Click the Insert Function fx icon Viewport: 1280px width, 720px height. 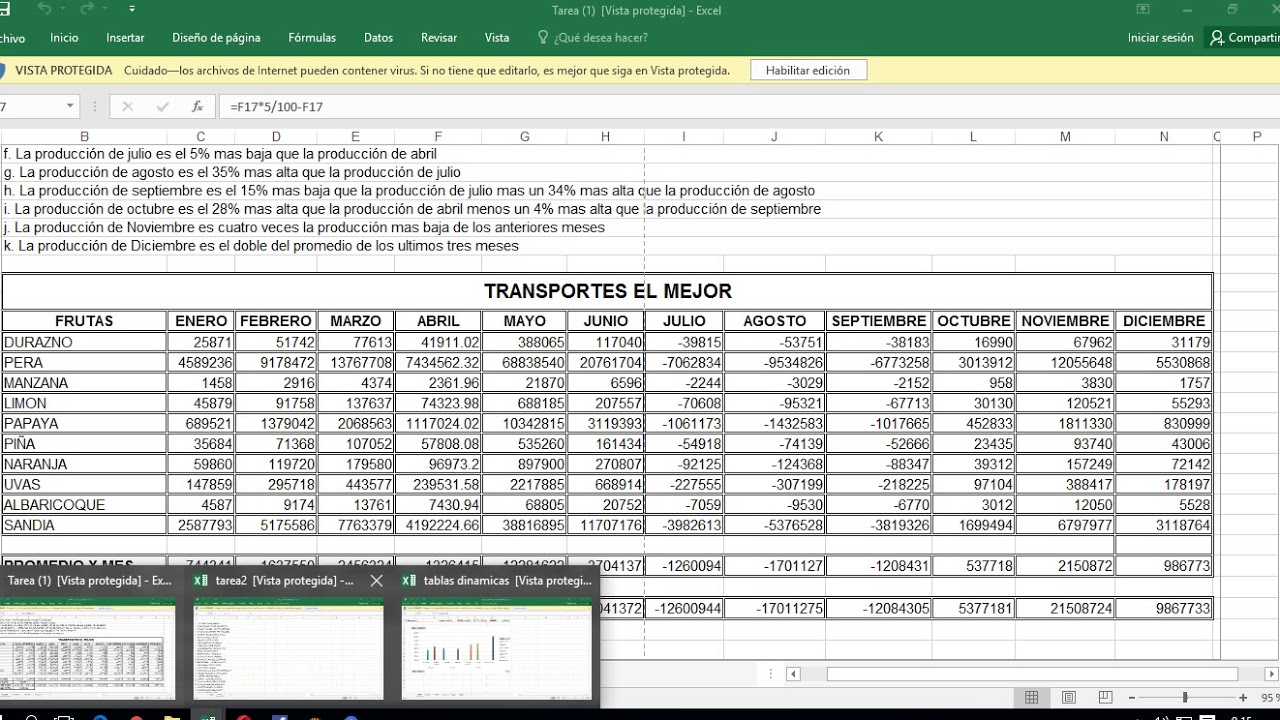coord(197,106)
